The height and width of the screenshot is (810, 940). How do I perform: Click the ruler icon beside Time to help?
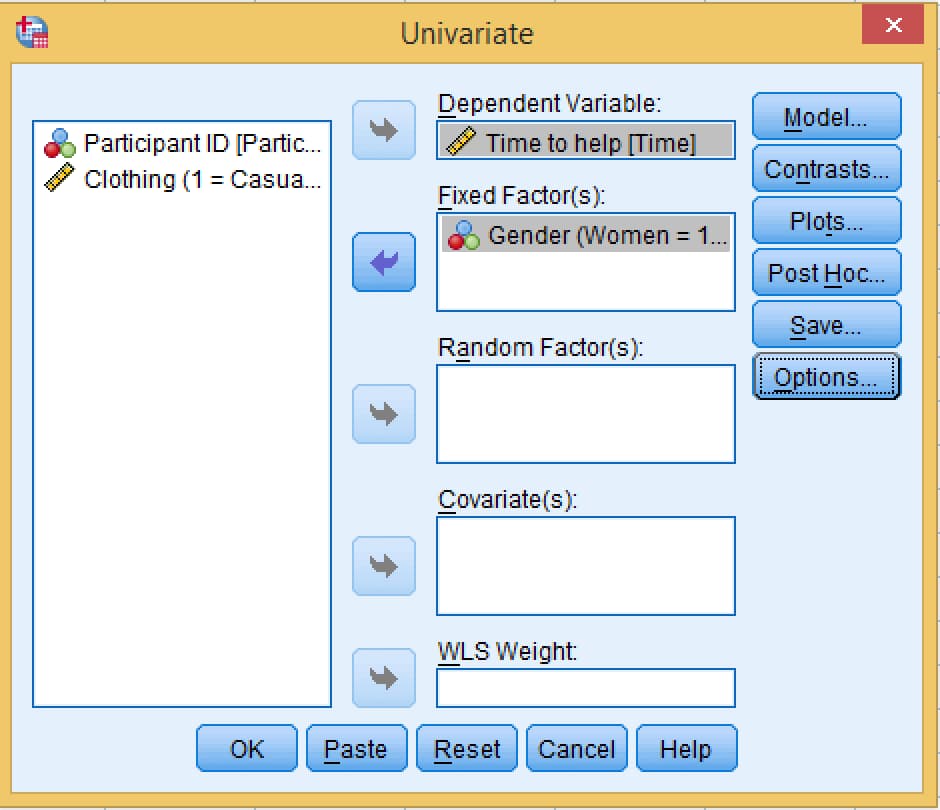click(461, 141)
